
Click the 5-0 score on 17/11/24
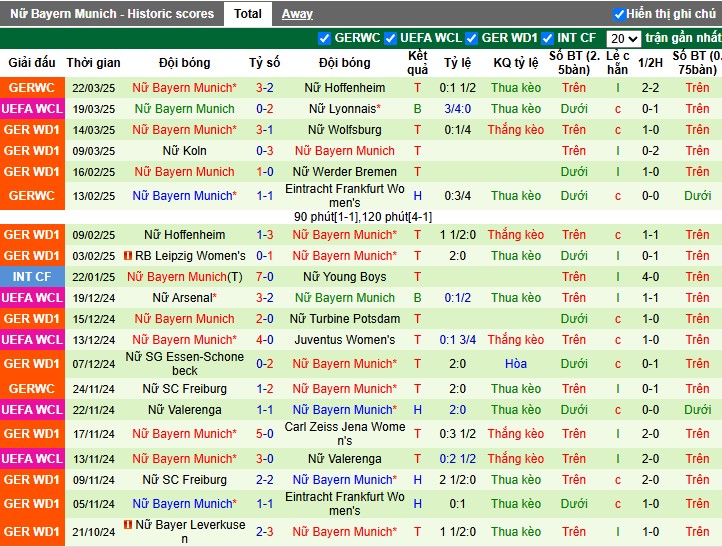click(264, 434)
